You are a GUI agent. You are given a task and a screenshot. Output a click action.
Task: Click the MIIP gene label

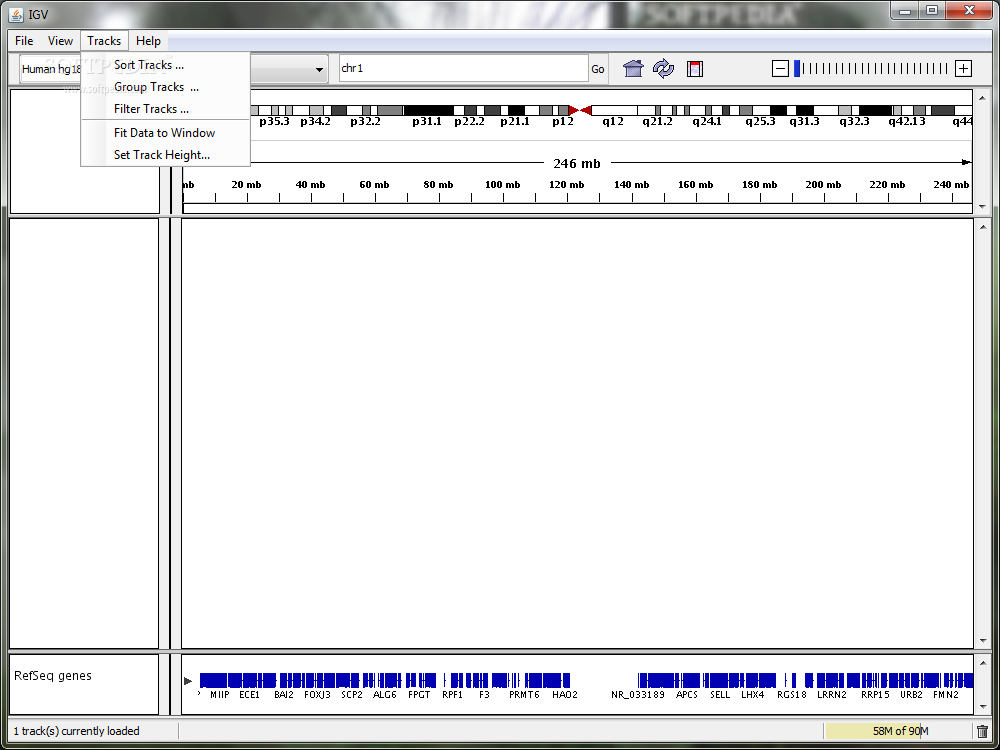coord(219,695)
